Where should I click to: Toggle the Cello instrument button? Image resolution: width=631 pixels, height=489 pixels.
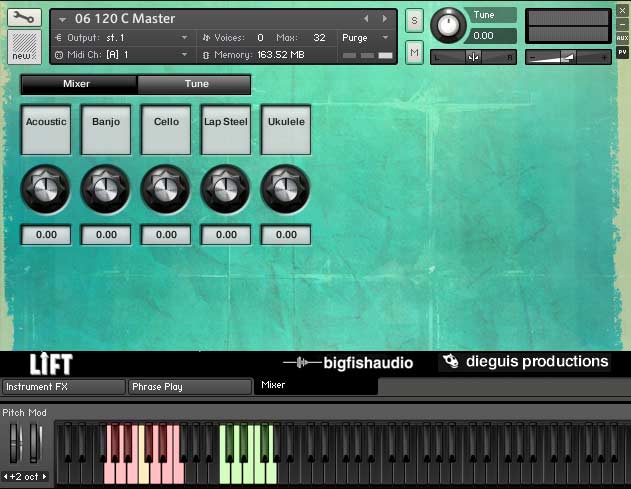[166, 130]
